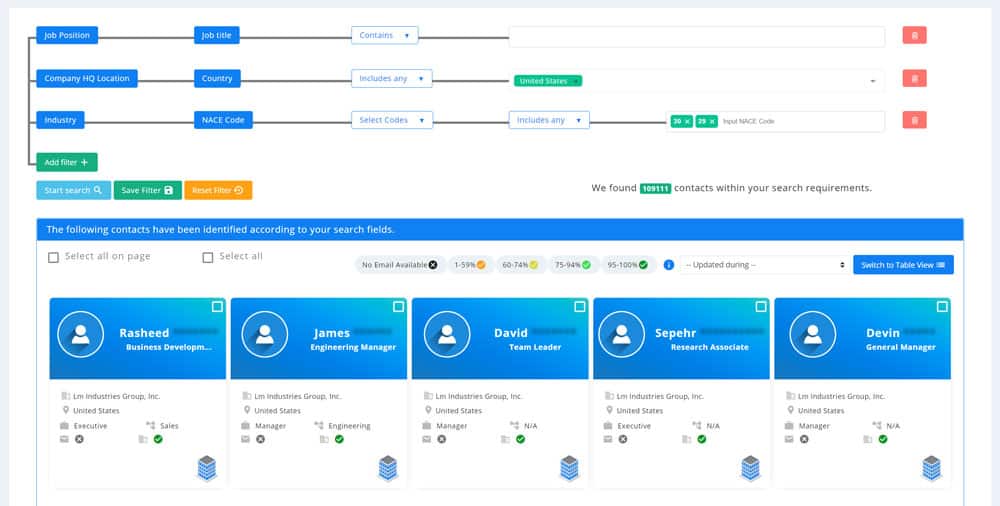The height and width of the screenshot is (506, 1000).
Task: Click trash icon for Company HQ Location filter
Action: point(914,78)
